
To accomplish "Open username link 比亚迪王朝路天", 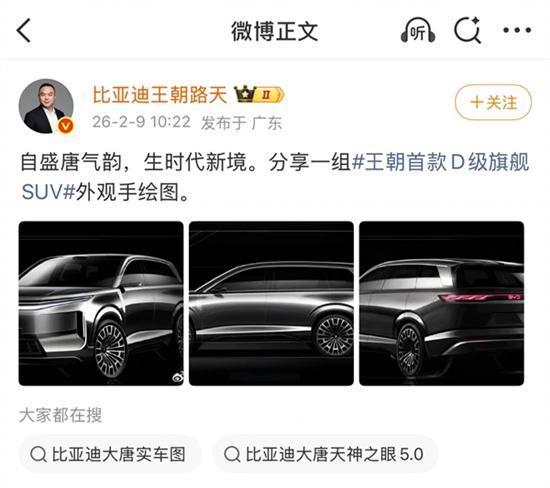I will 160,95.
